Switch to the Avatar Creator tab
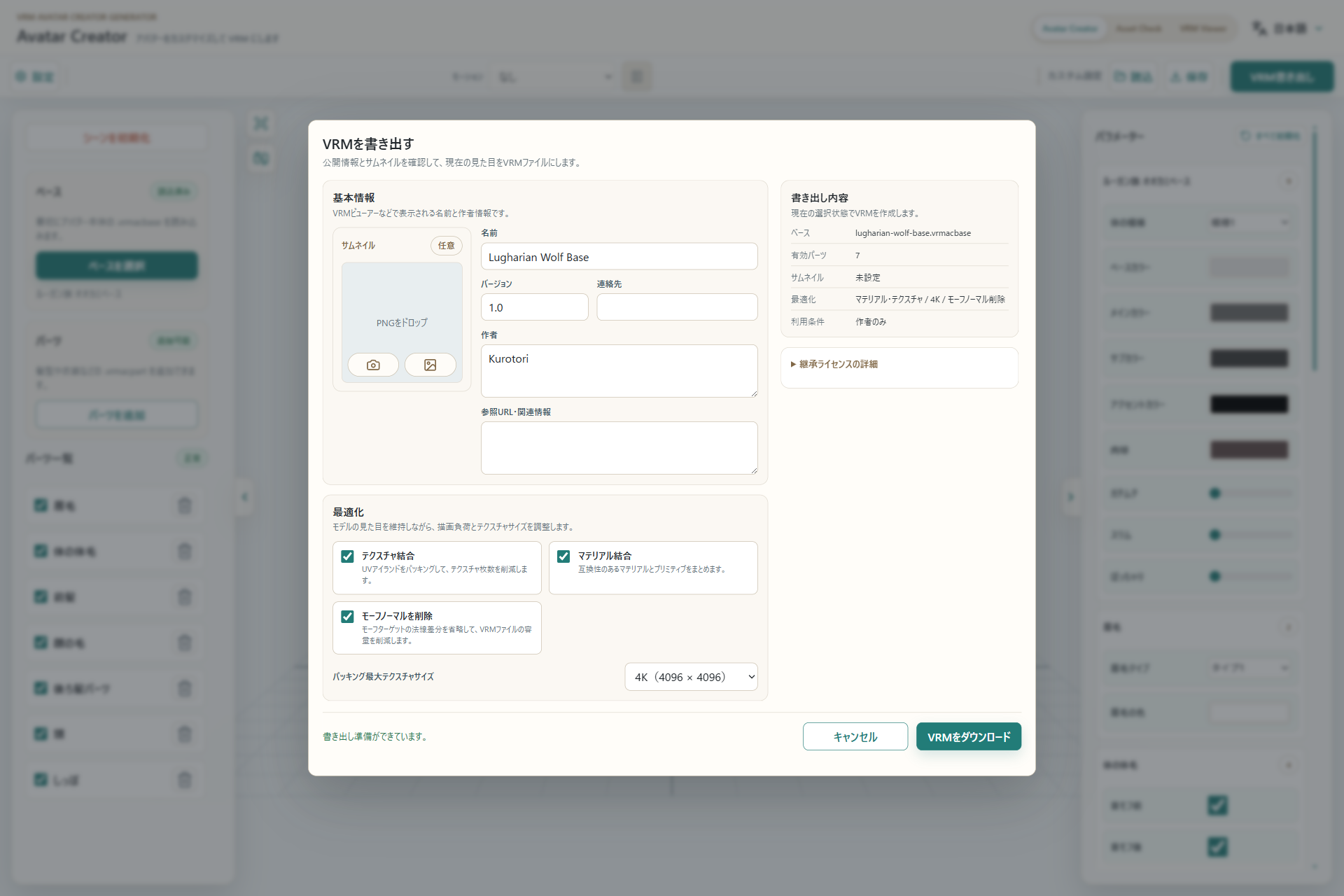Image resolution: width=1344 pixels, height=896 pixels. pyautogui.click(x=1070, y=29)
